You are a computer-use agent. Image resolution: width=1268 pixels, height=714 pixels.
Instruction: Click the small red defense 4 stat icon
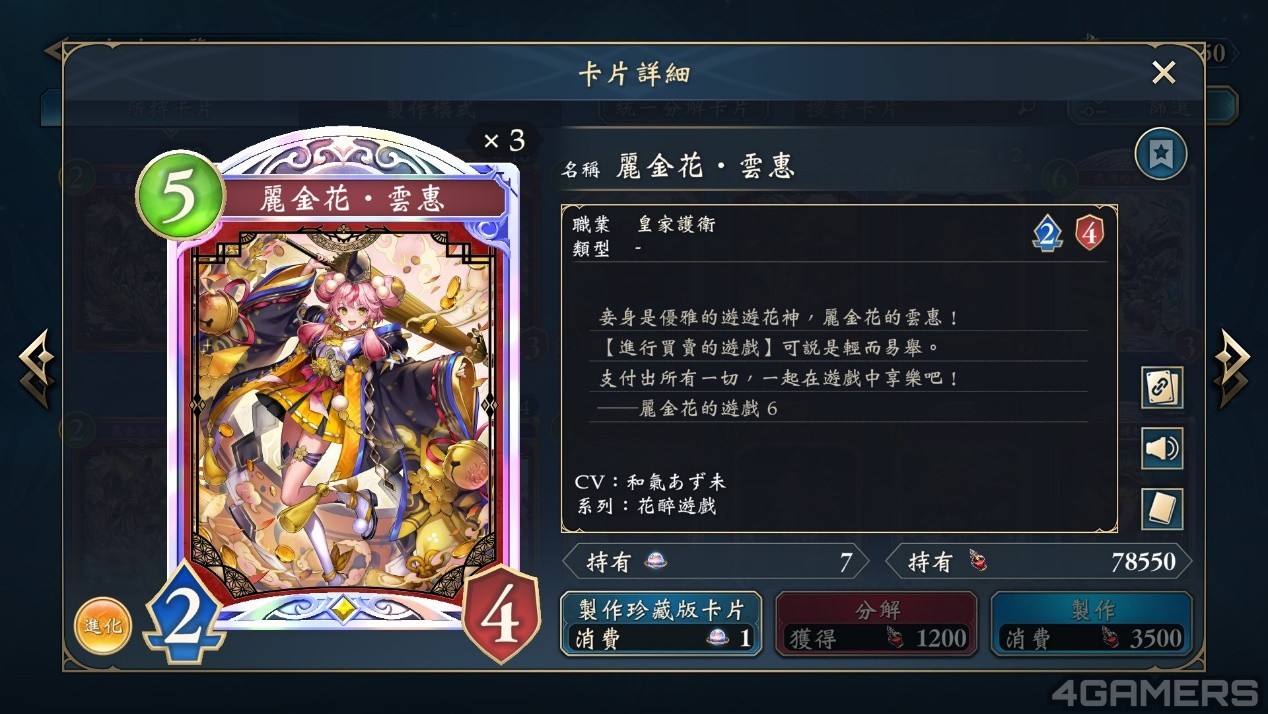1089,233
